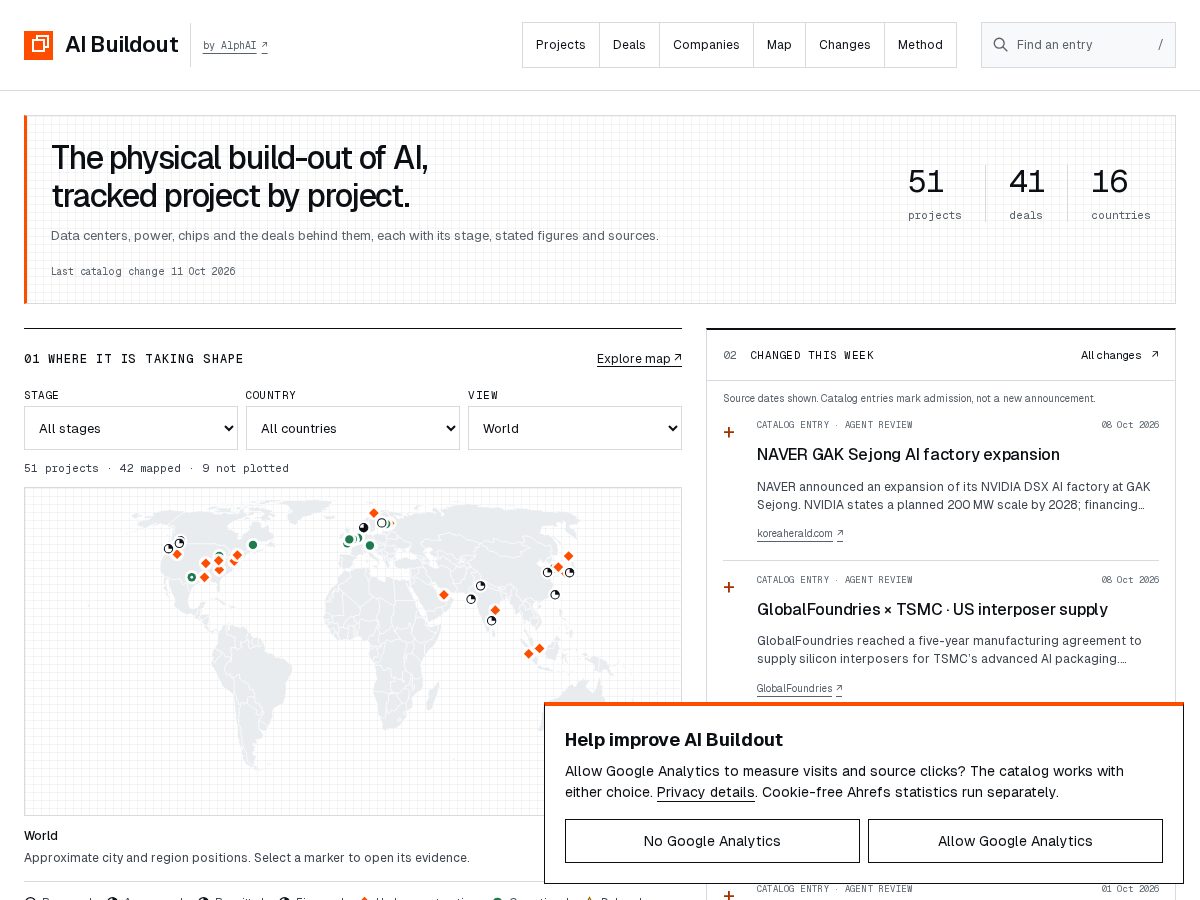Select the green ring marker in the southwestern US
Screen dimensions: 1200x900
[x=192, y=577]
